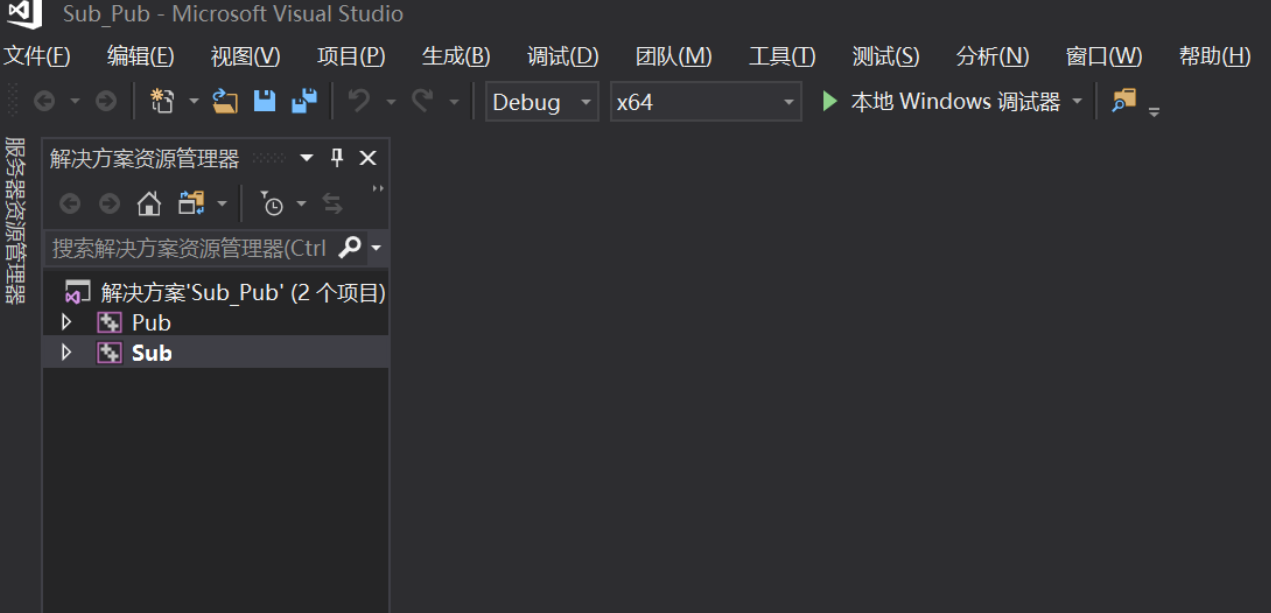This screenshot has height=613, width=1271.
Task: Click the Save All toolbar icon
Action: point(304,101)
